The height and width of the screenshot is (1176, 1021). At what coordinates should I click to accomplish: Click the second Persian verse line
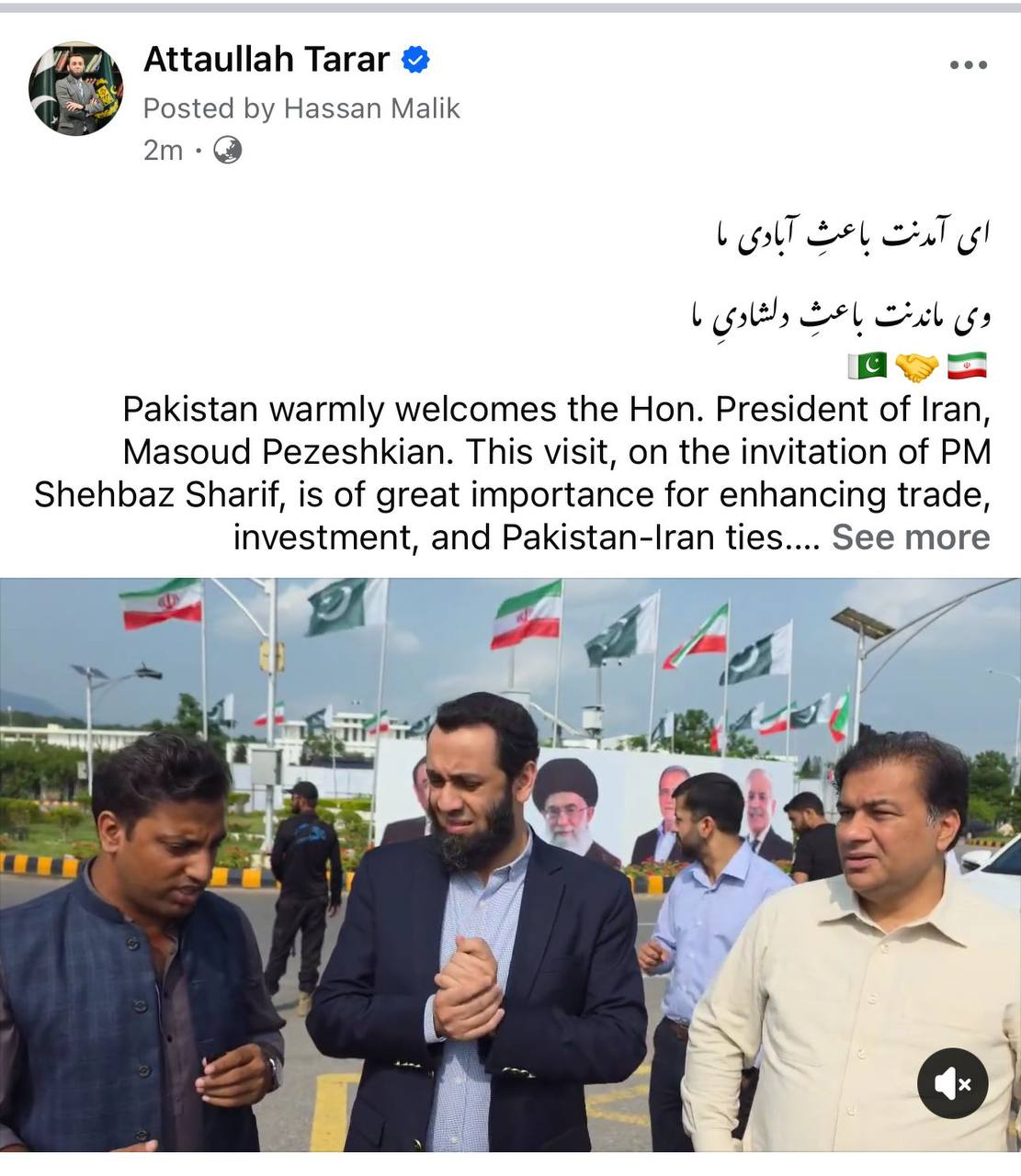[840, 315]
